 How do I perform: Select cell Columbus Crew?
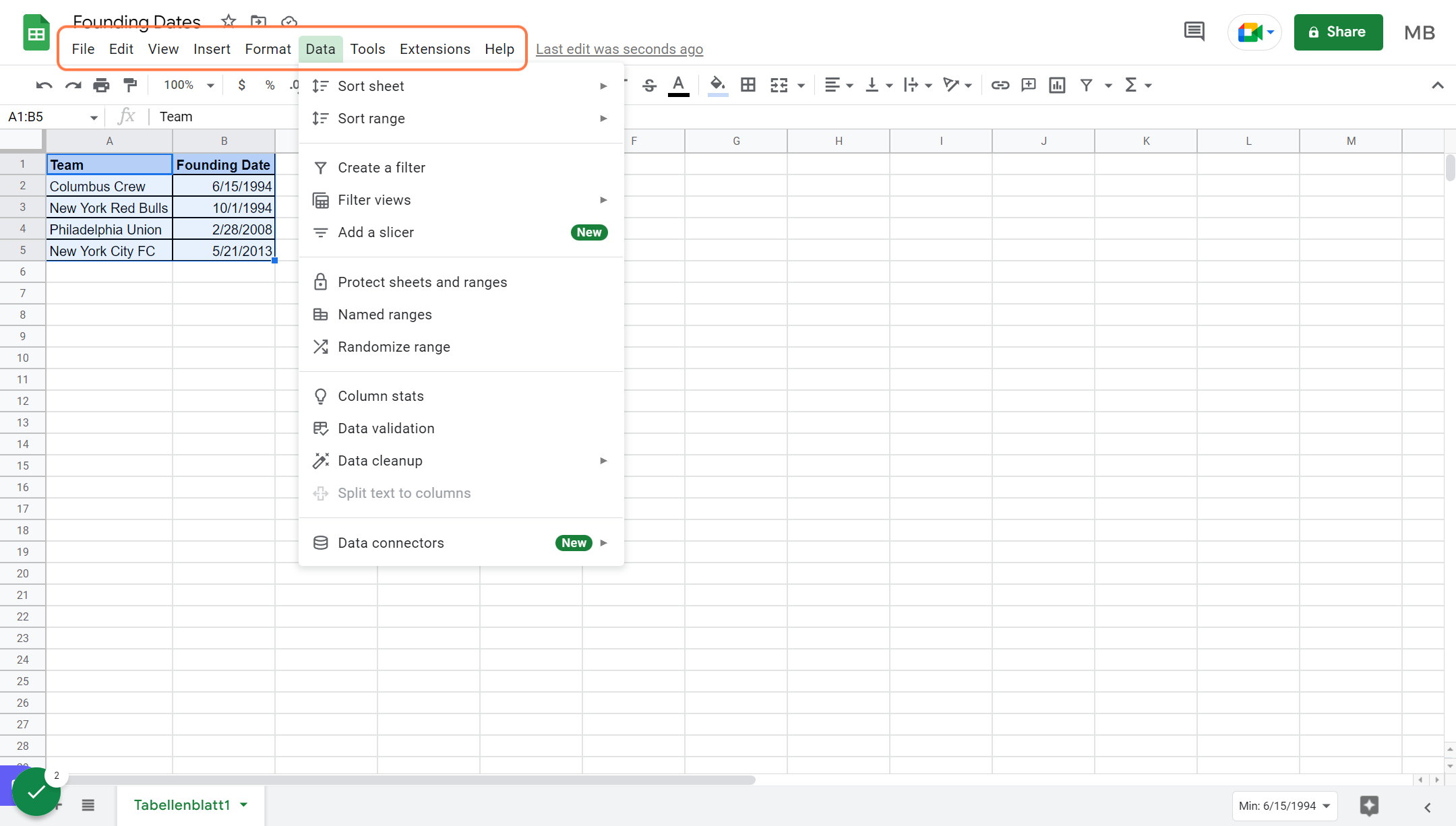(109, 187)
